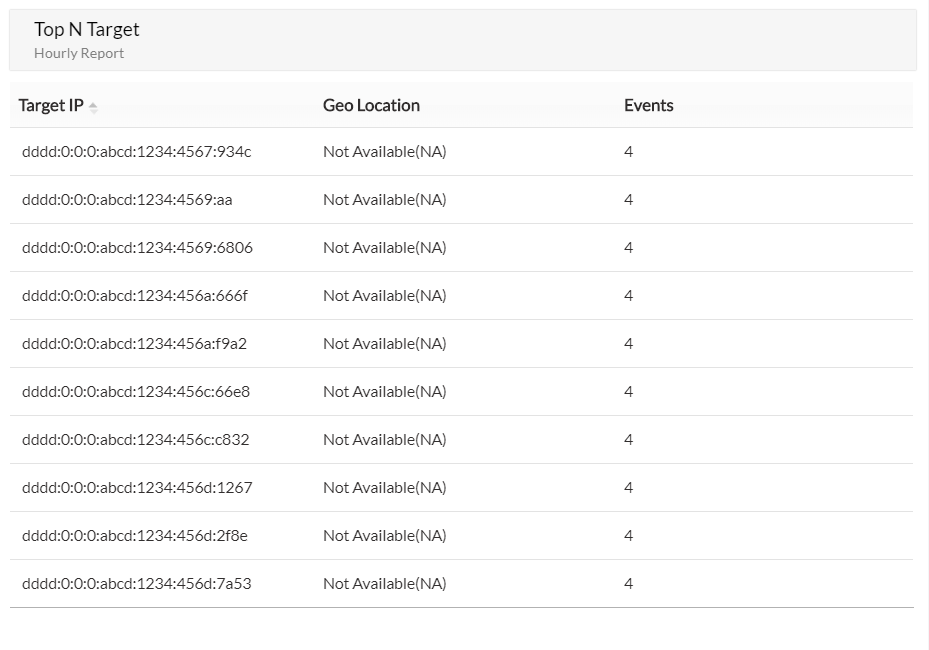Click the IP address ending in 456d:2f8e

(134, 536)
